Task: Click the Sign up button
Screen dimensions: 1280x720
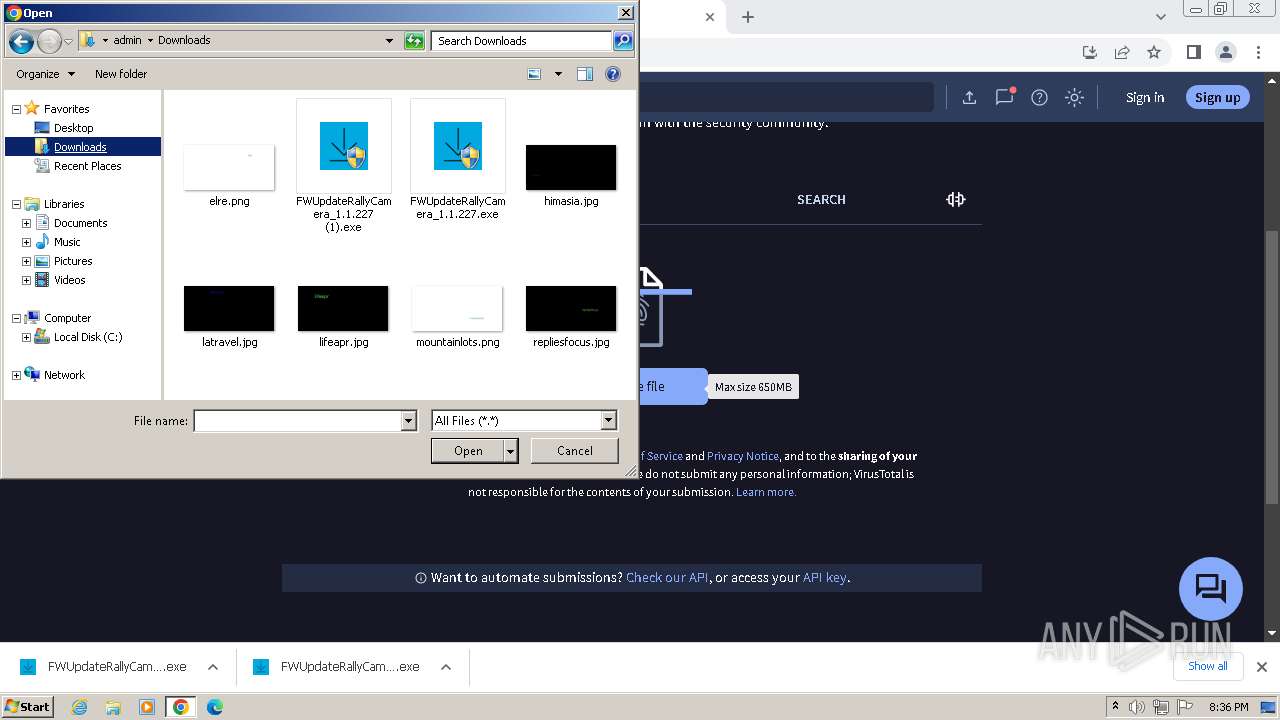Action: click(x=1217, y=97)
